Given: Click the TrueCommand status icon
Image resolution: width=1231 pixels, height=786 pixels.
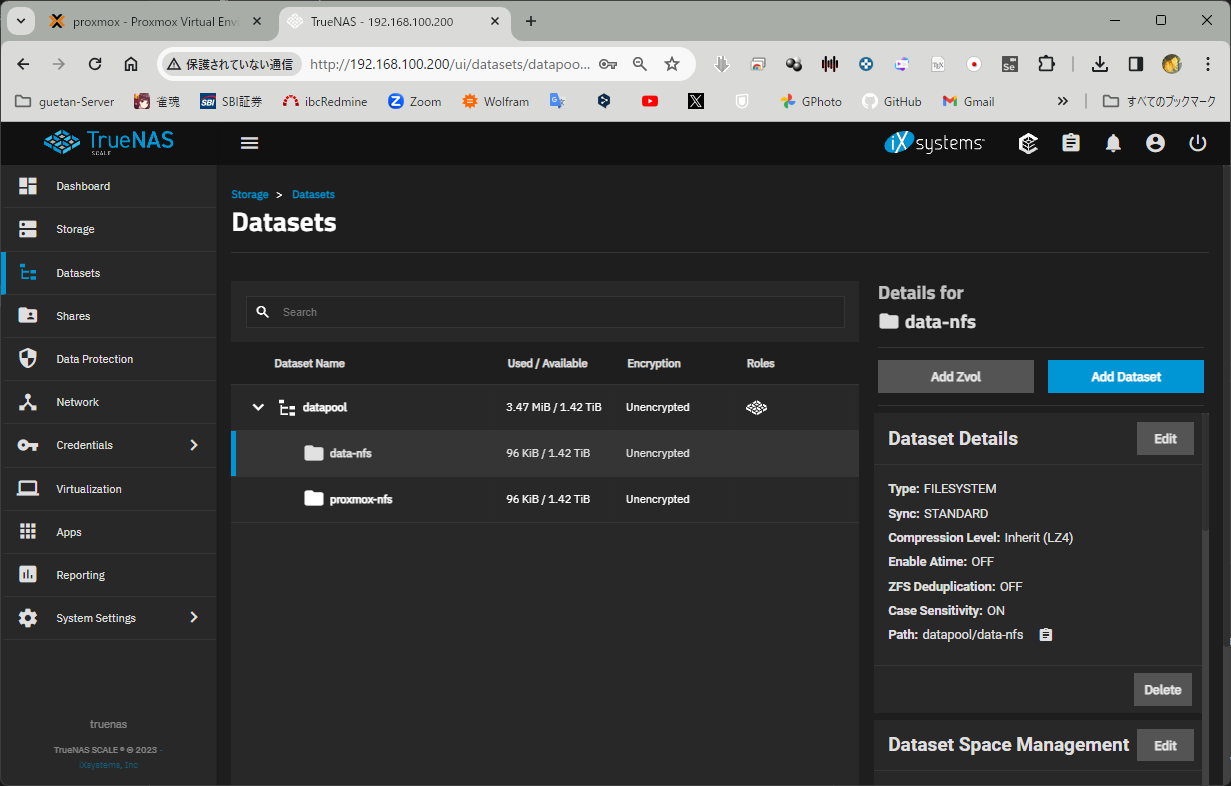Looking at the screenshot, I should 1028,143.
